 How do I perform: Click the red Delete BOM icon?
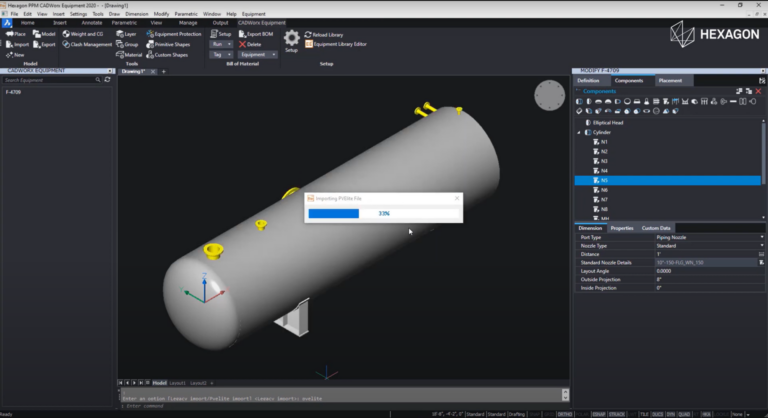click(241, 44)
